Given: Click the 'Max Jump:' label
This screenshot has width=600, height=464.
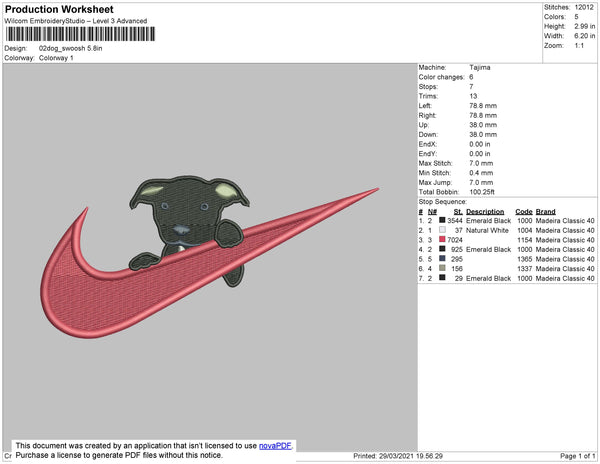Looking at the screenshot, I should (x=435, y=182).
